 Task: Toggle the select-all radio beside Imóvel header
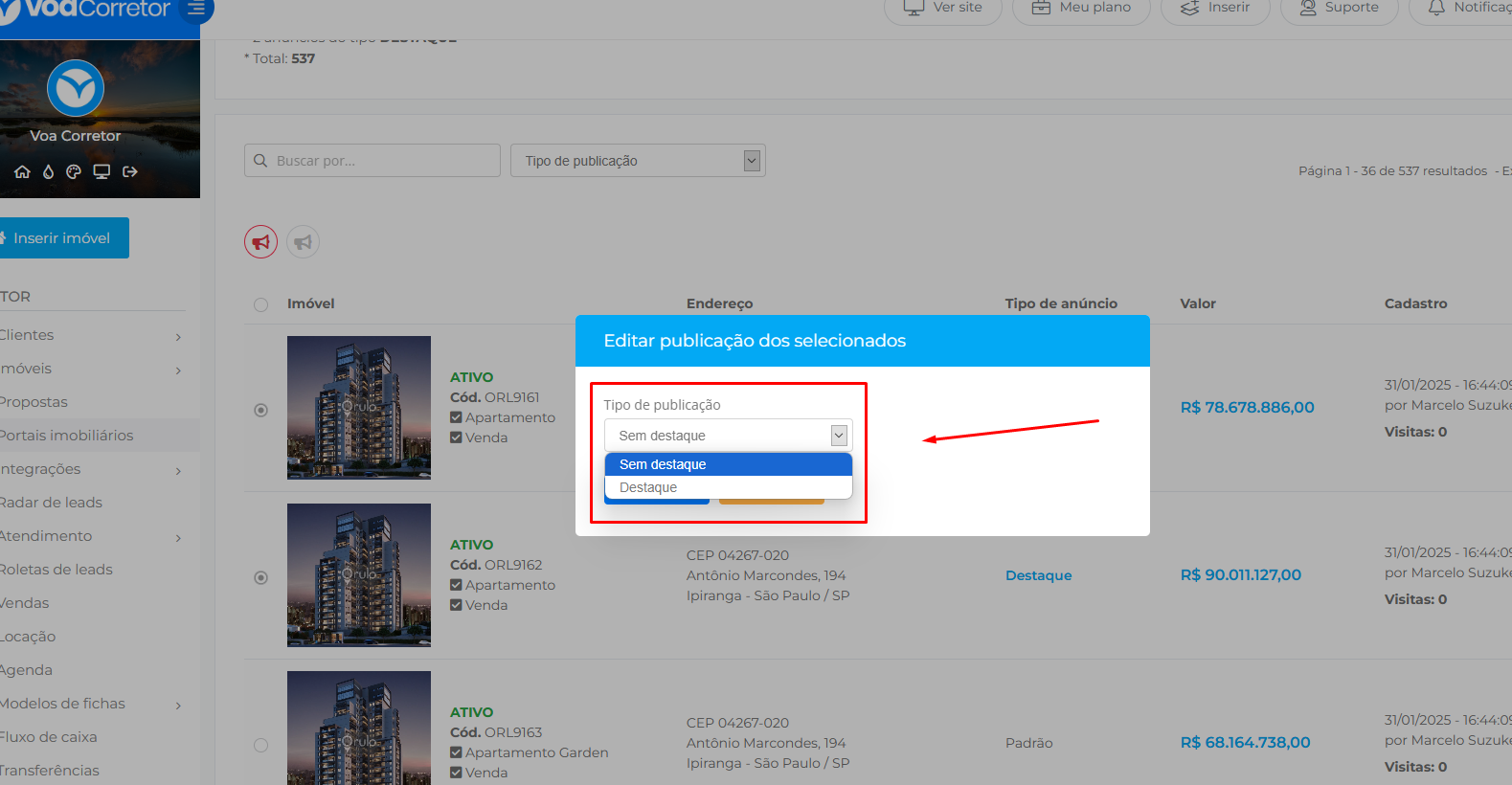pos(260,304)
